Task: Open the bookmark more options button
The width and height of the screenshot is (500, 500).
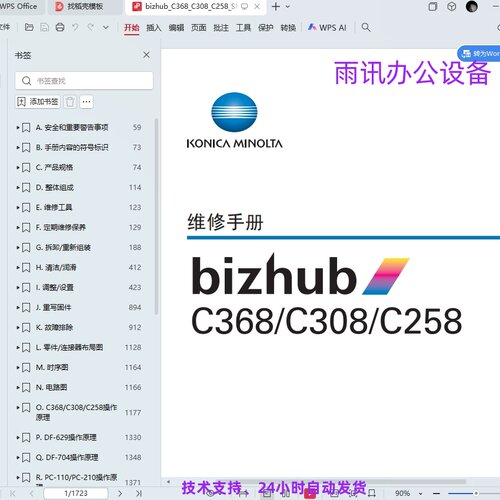Action: click(x=86, y=102)
